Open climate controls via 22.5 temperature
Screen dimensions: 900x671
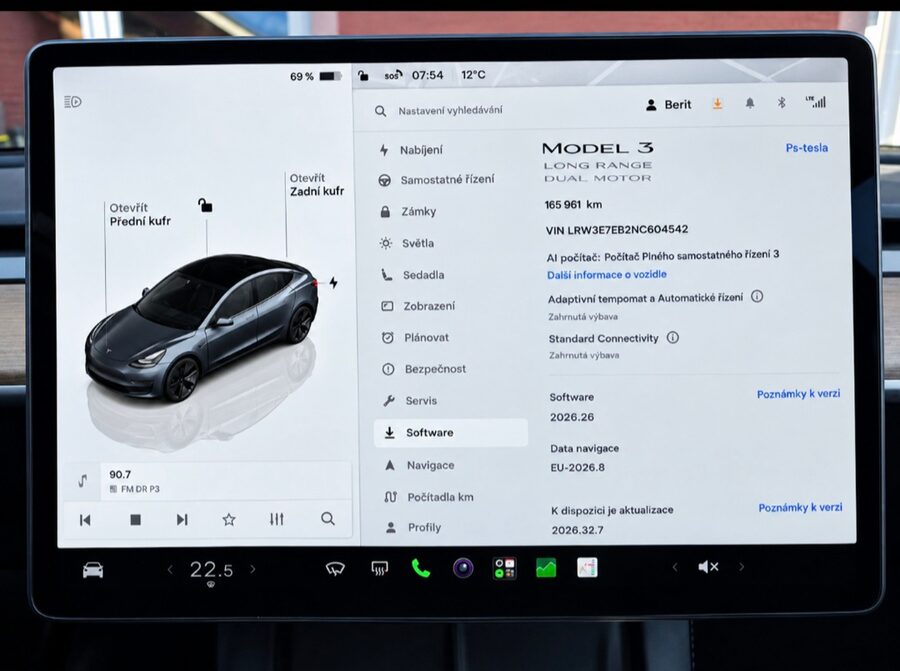pyautogui.click(x=211, y=569)
